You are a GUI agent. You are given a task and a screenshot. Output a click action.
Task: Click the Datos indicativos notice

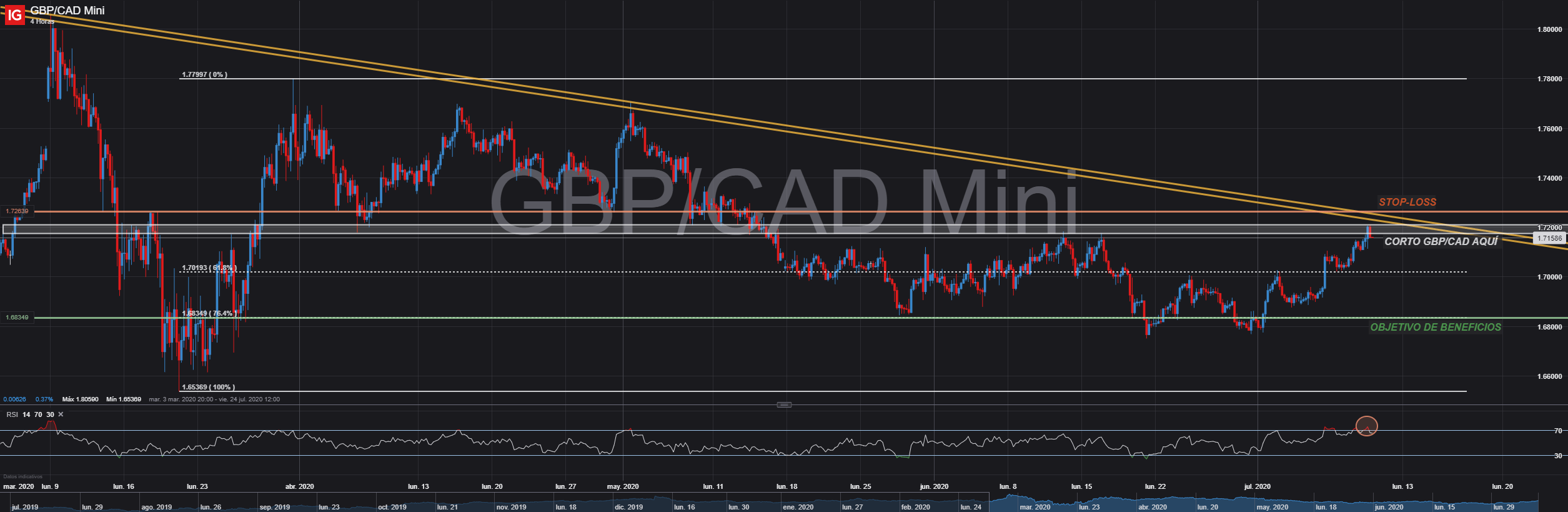click(23, 476)
